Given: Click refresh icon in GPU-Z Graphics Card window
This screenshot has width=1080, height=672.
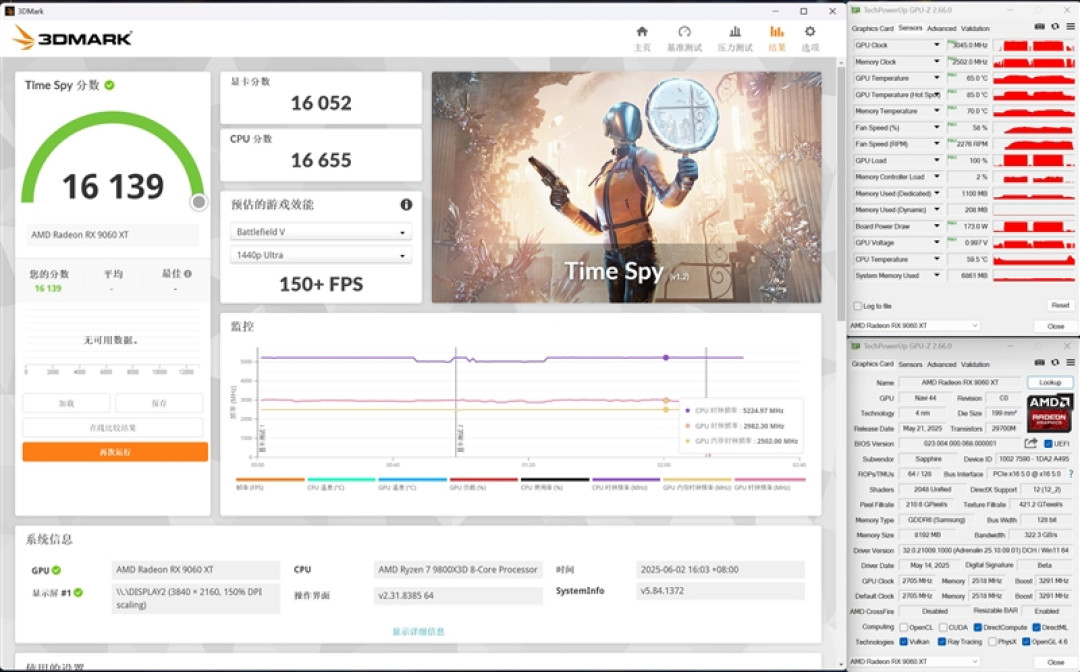Looking at the screenshot, I should (1055, 363).
